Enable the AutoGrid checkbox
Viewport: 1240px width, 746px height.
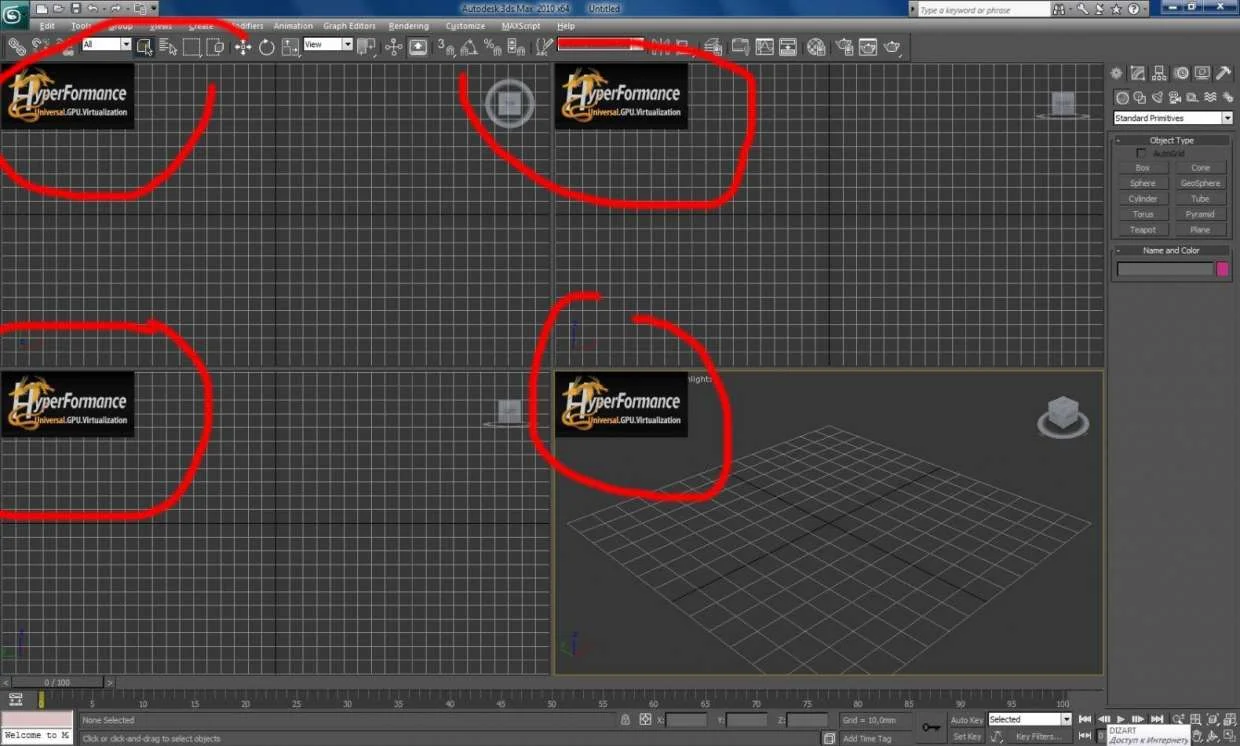click(1142, 153)
